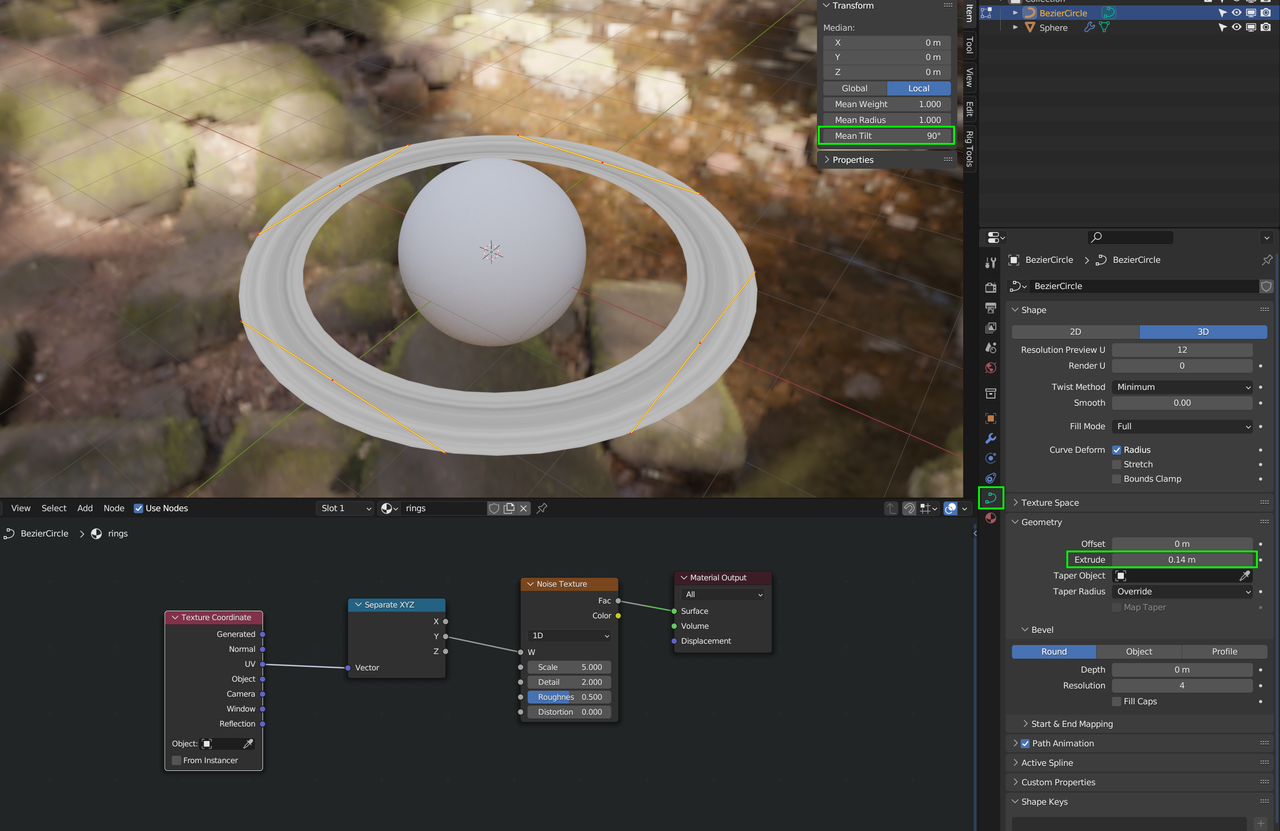
Task: Click the Noise Texture Roughness slider
Action: [569, 697]
